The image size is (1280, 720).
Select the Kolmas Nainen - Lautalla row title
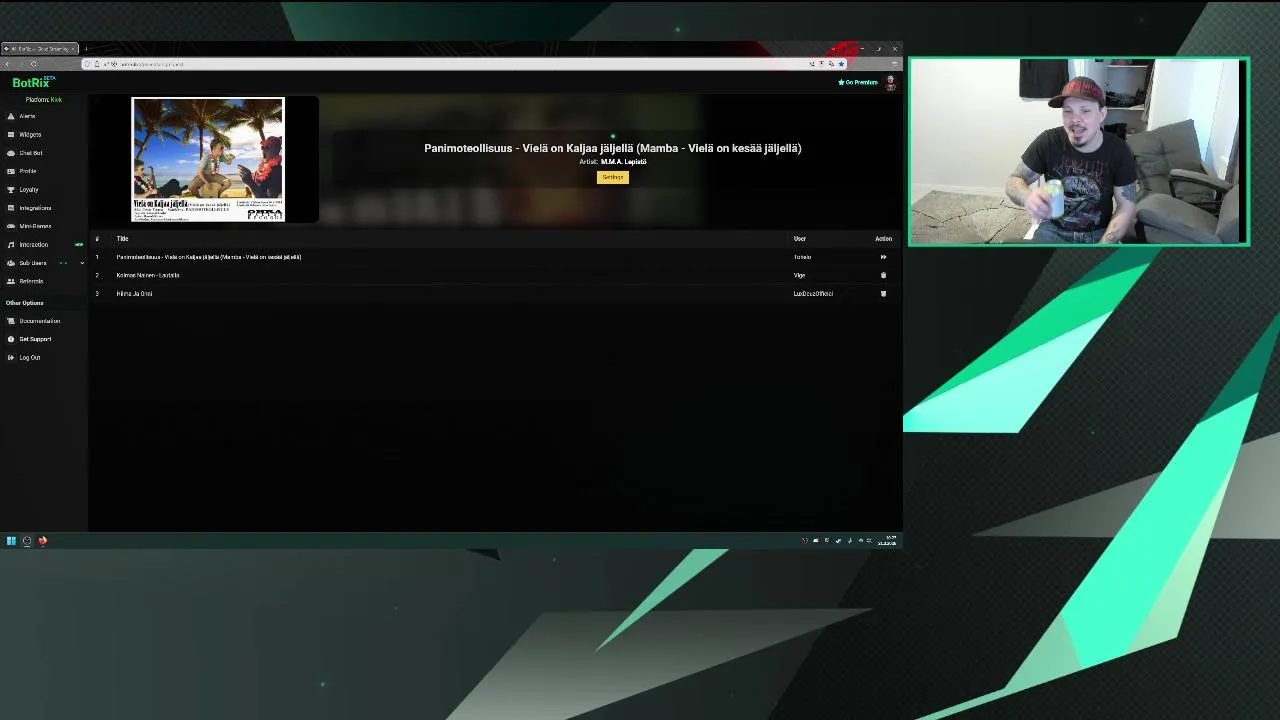(148, 275)
